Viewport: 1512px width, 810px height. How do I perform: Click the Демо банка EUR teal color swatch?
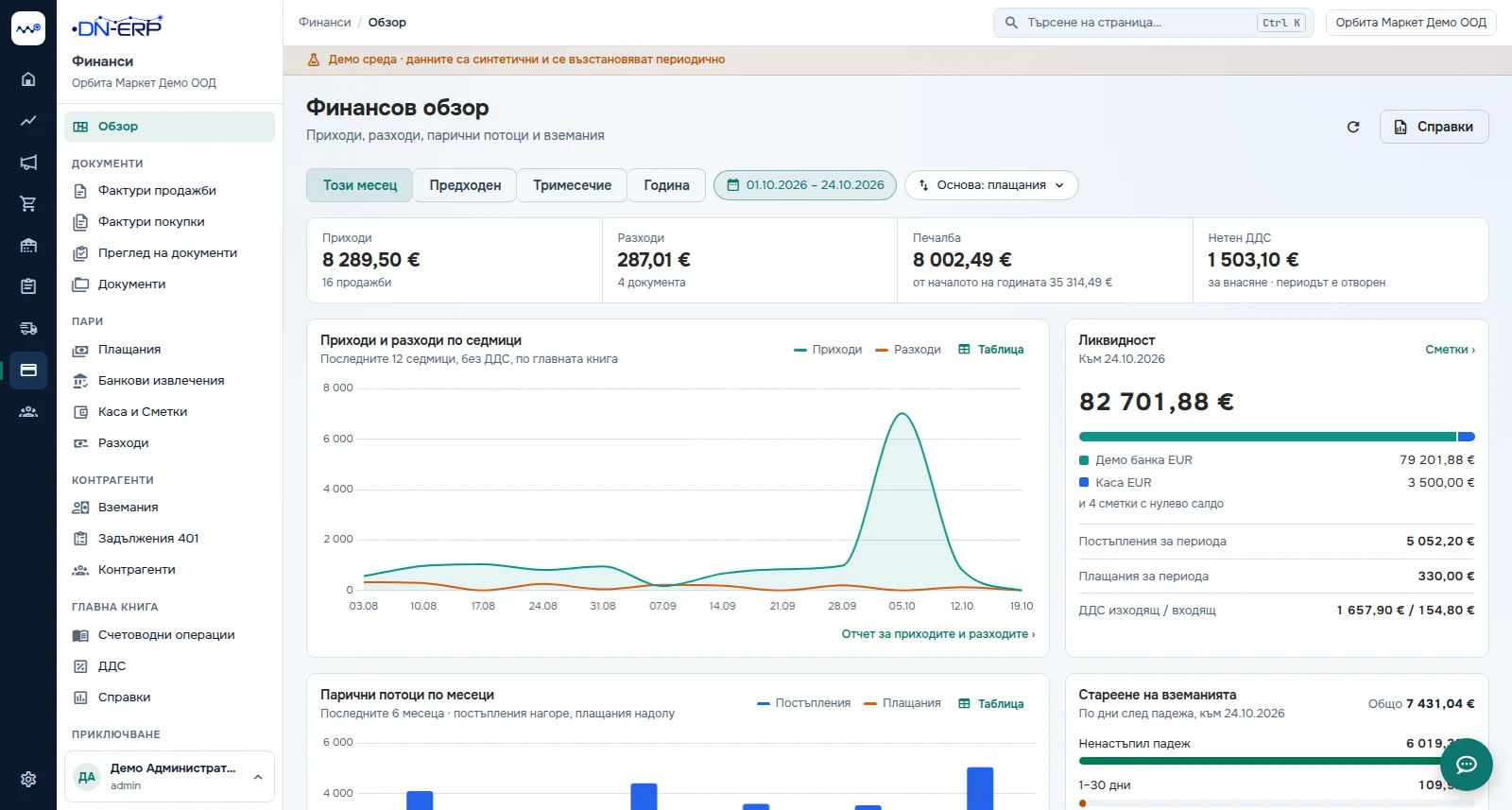pos(1084,460)
